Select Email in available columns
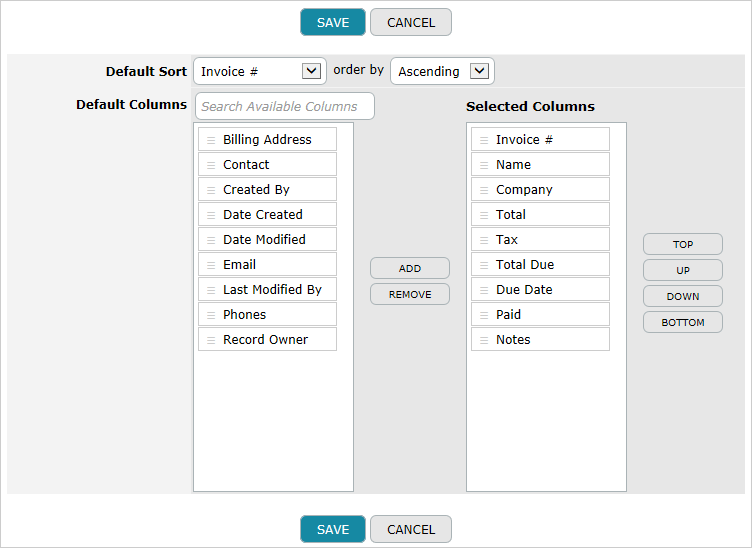 click(268, 264)
